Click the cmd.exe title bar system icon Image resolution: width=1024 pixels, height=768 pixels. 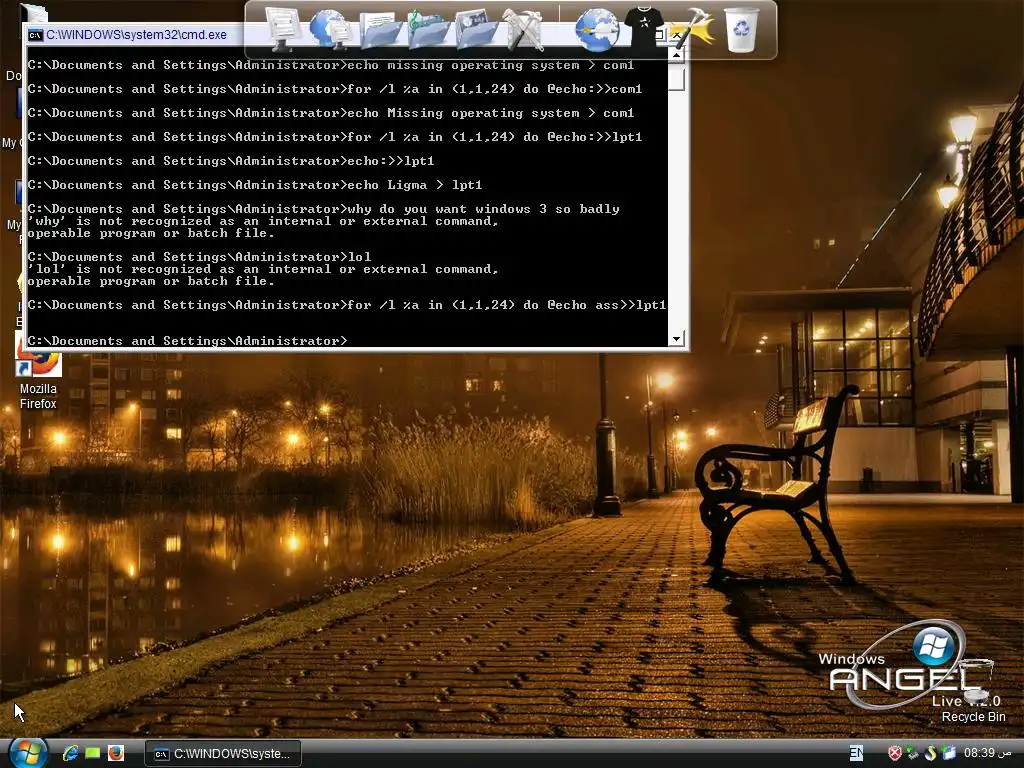(35, 35)
